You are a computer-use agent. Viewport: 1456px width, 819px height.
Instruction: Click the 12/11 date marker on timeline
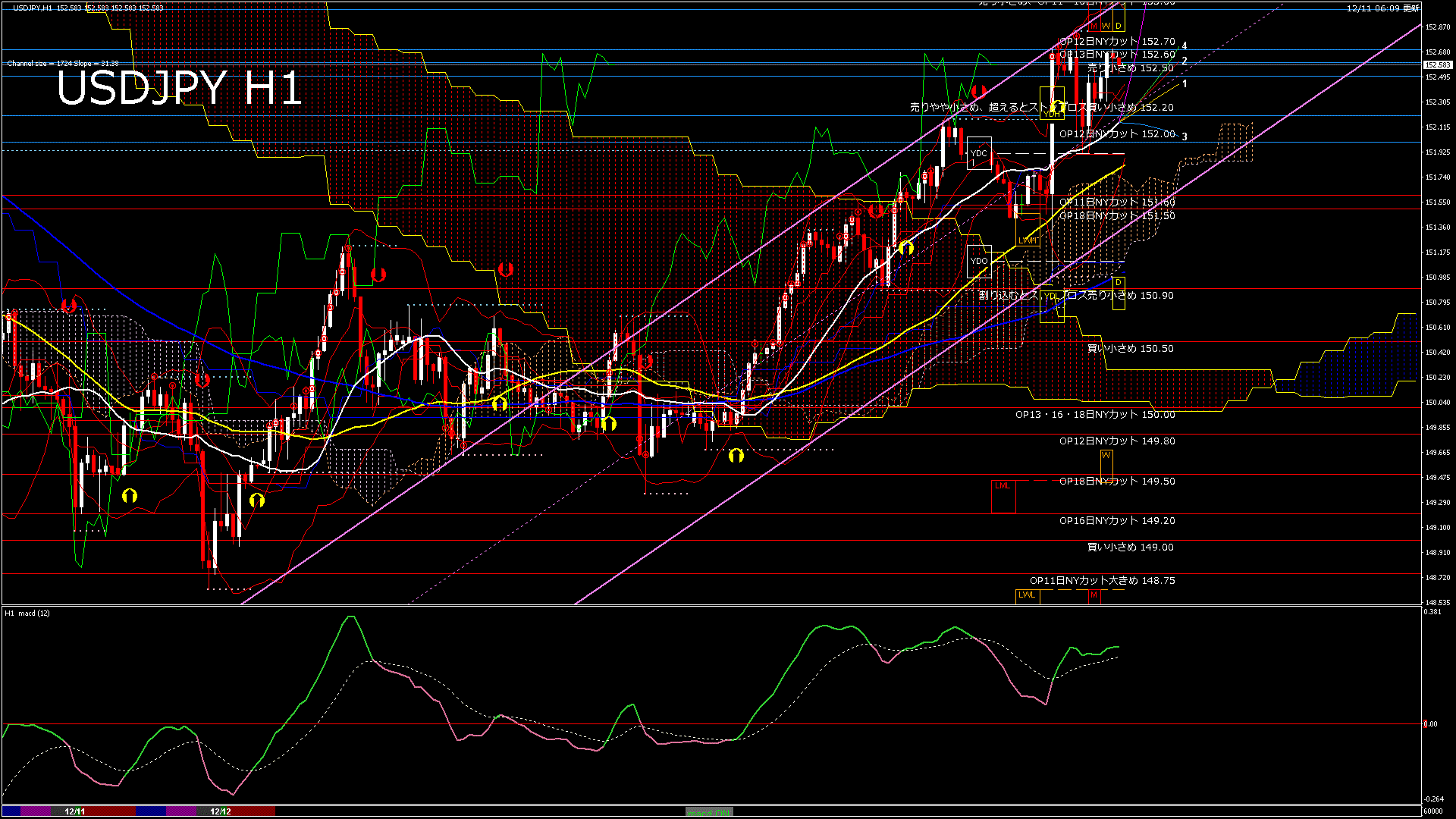point(74,811)
